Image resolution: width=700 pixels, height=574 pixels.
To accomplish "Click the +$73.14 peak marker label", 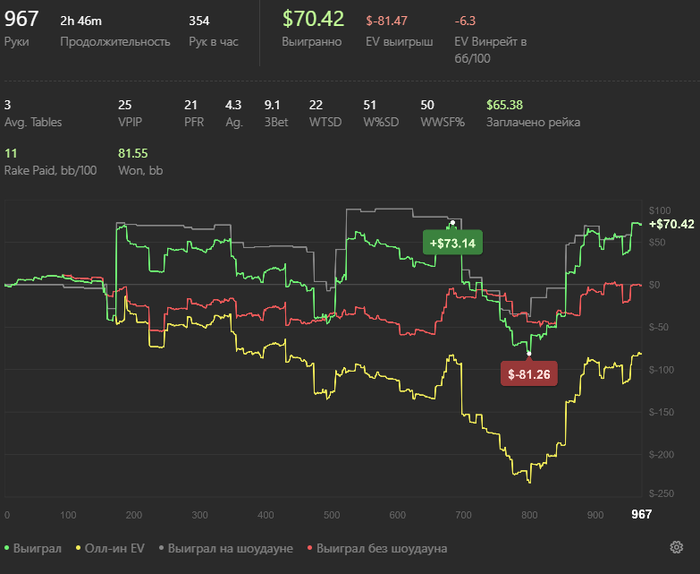I will 453,243.
